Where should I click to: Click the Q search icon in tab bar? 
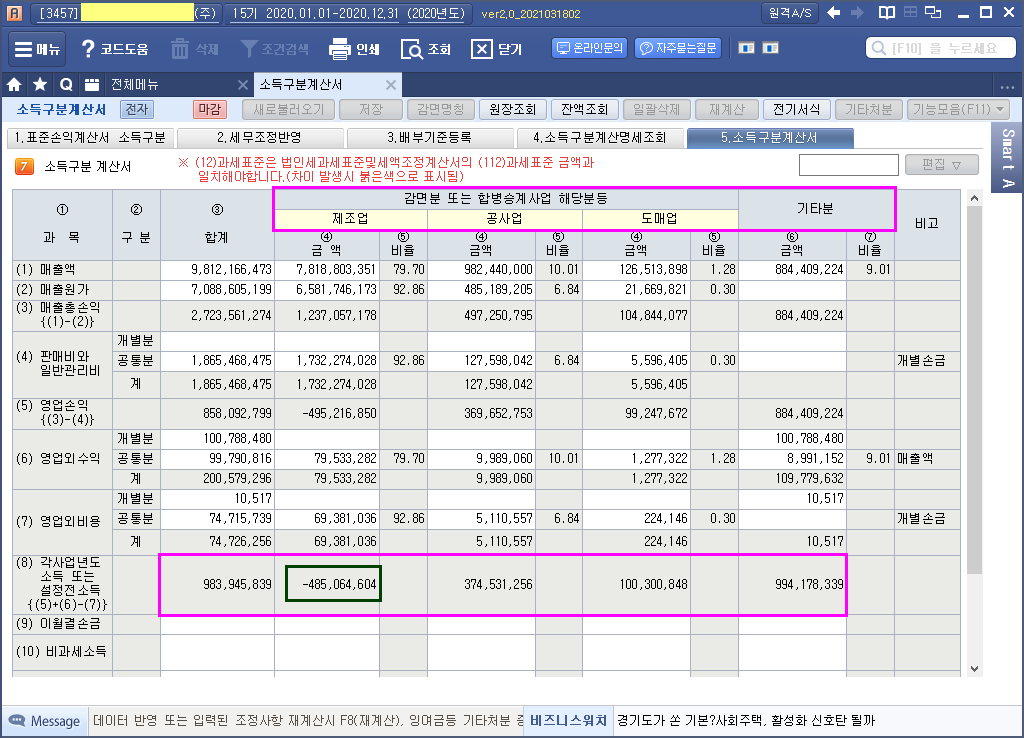coord(66,85)
